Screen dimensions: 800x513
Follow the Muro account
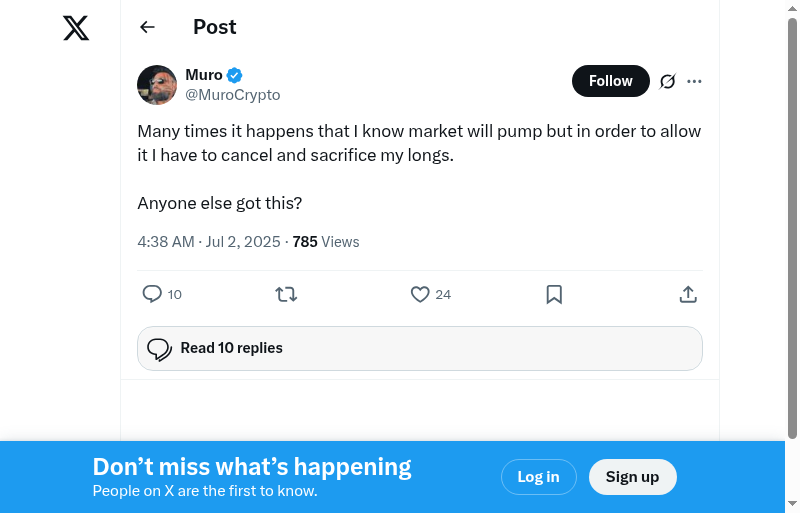(610, 81)
